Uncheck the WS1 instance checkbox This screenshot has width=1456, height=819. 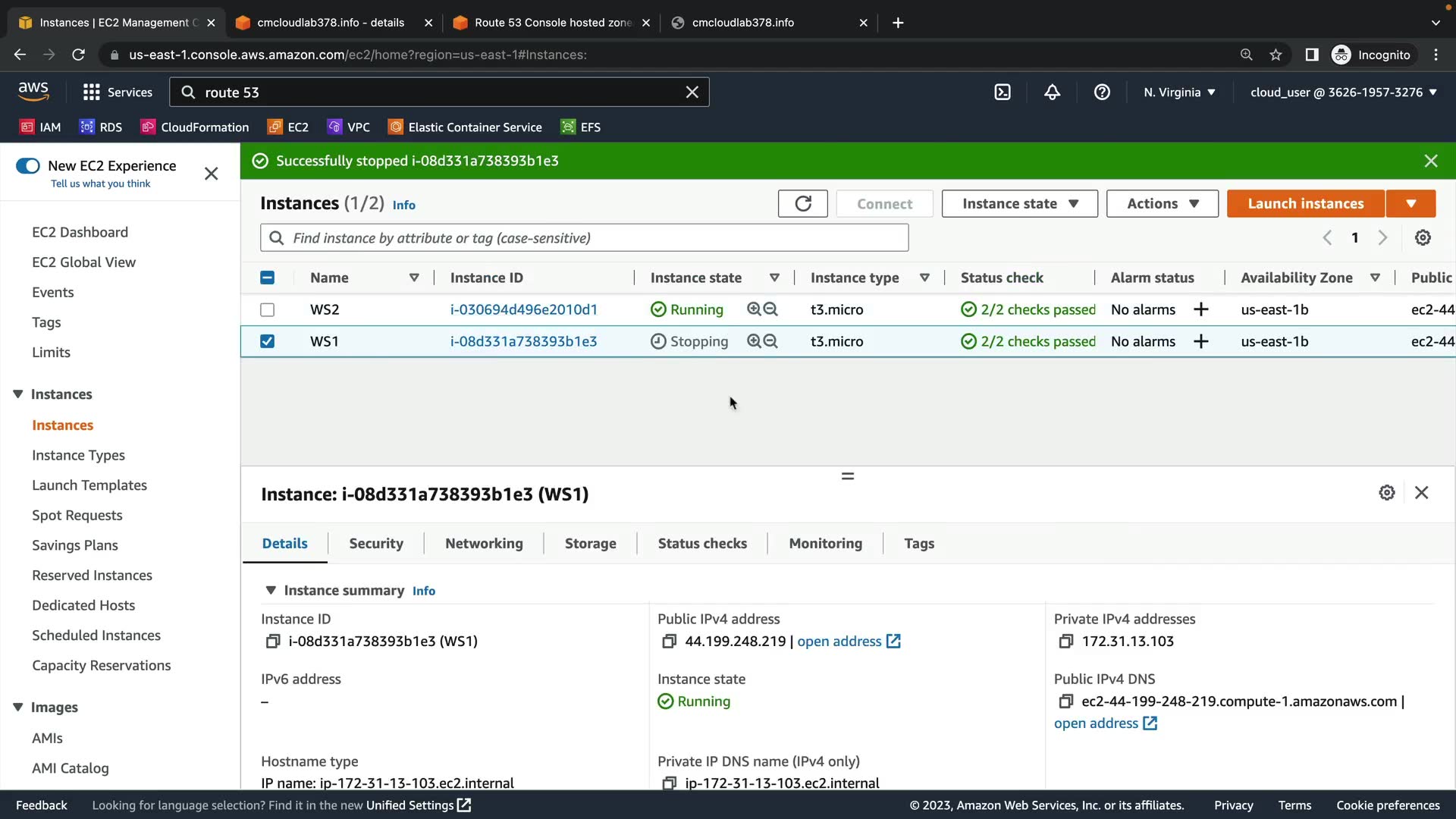click(x=267, y=341)
